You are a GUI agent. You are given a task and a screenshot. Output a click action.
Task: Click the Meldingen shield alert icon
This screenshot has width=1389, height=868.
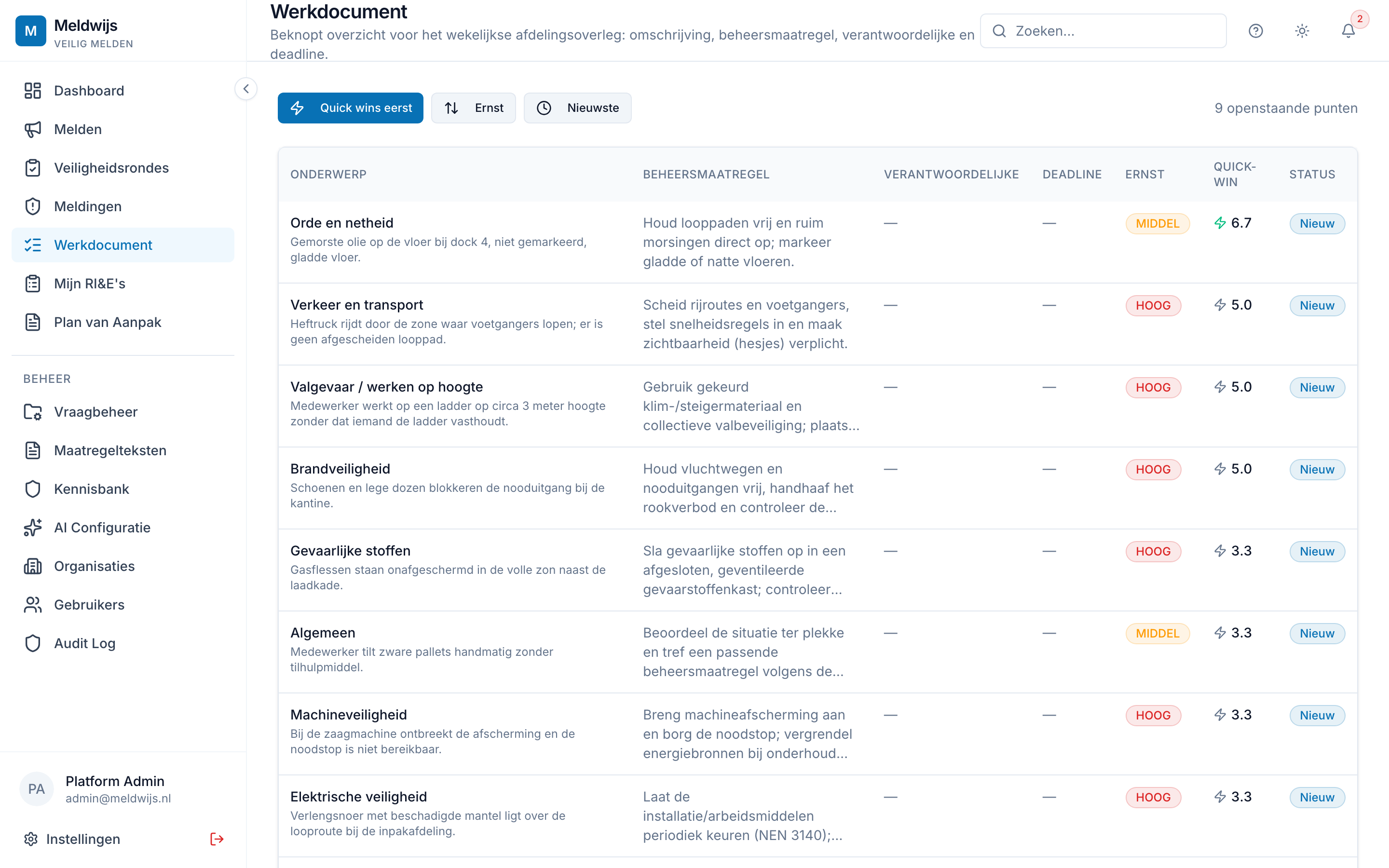(33, 206)
